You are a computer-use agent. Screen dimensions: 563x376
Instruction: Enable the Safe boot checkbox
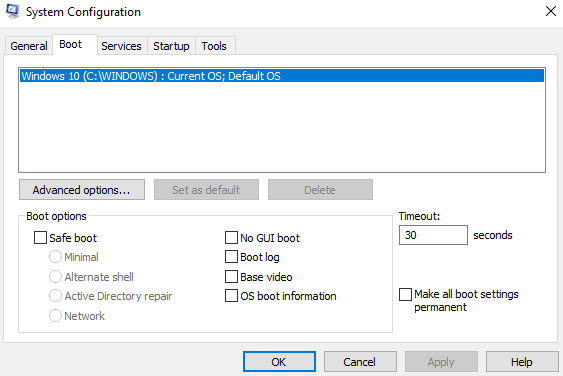pos(40,237)
